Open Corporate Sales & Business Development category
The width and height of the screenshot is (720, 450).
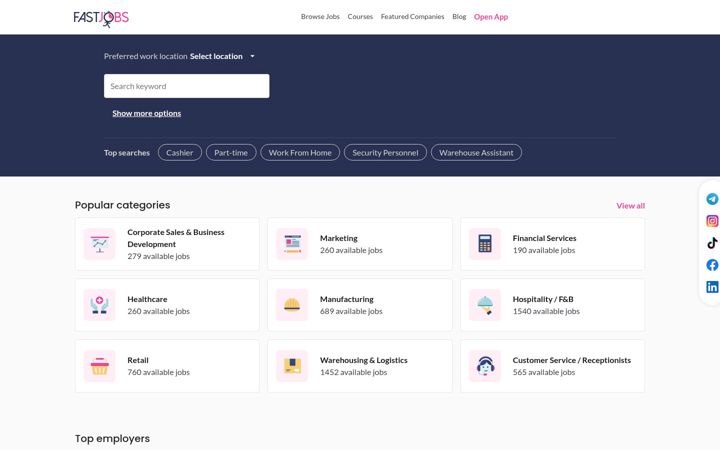point(176,238)
